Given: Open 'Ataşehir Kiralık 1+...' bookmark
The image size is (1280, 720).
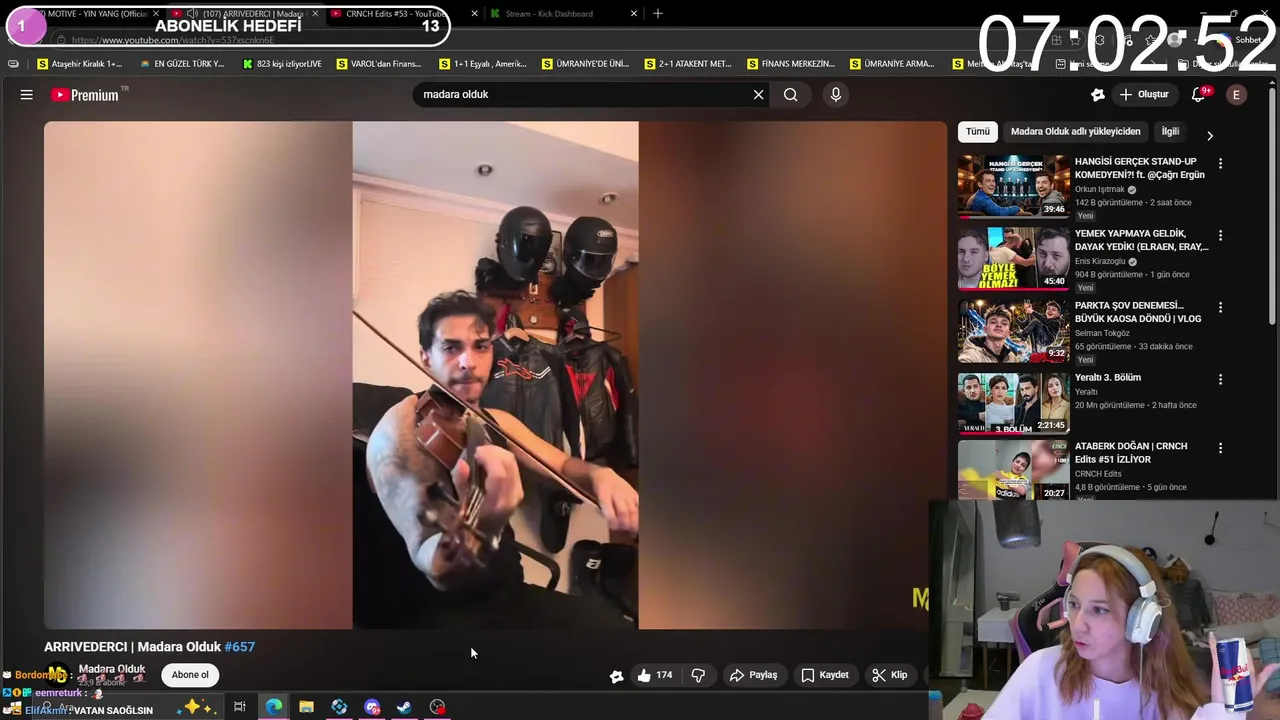Looking at the screenshot, I should click(x=80, y=64).
